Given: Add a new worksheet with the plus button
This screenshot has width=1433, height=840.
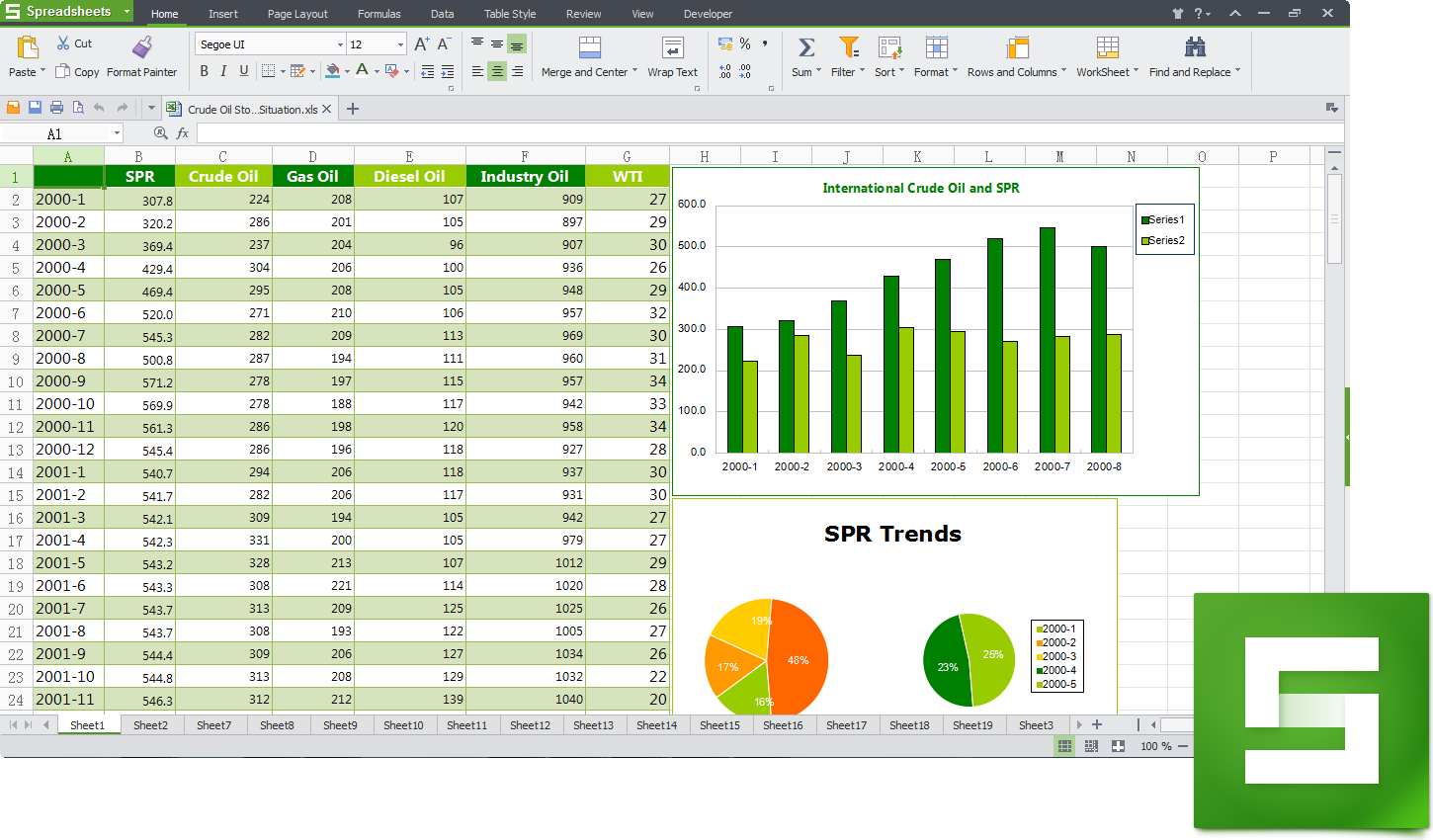Looking at the screenshot, I should (1096, 724).
